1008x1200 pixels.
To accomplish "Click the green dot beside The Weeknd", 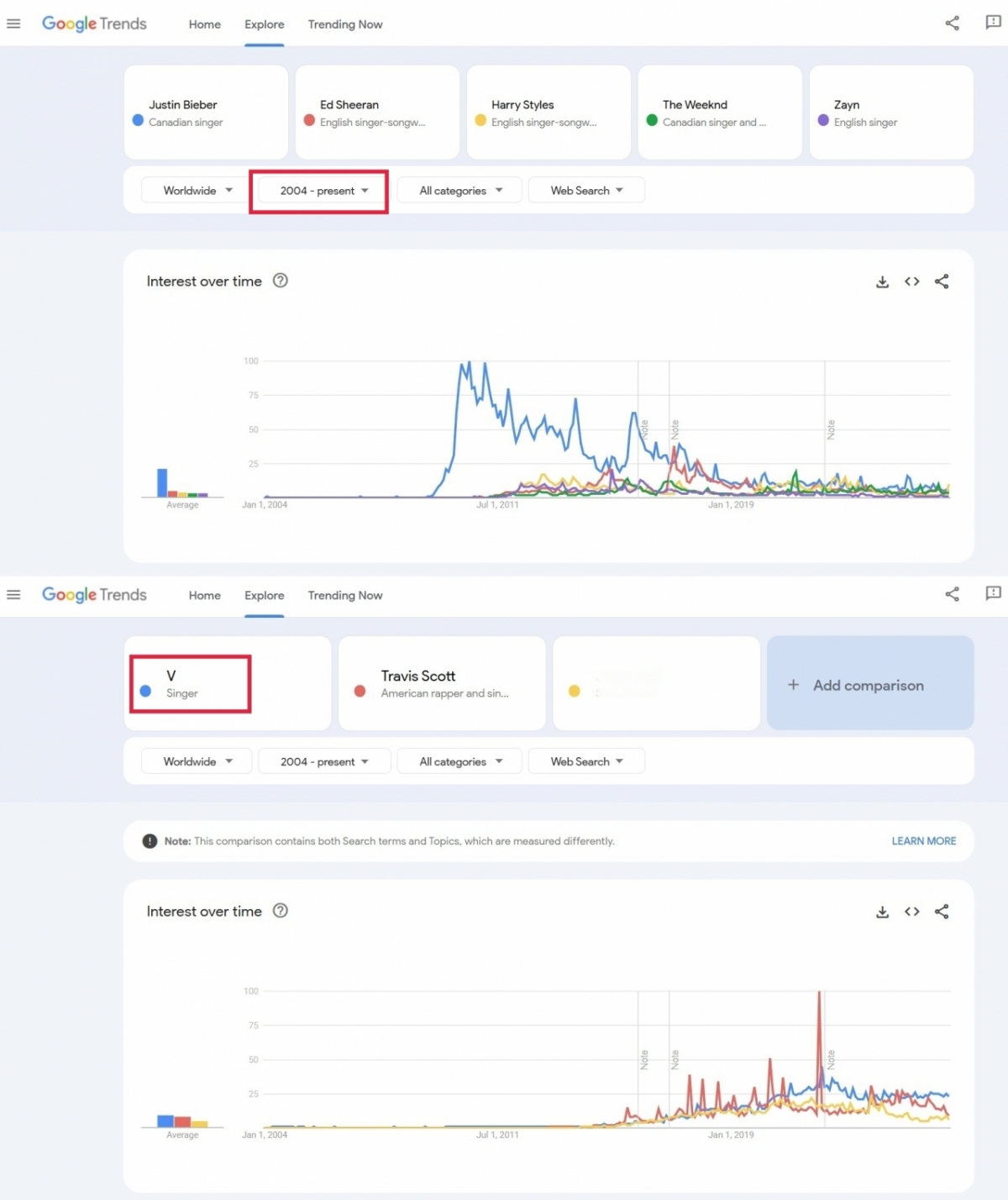I will click(x=652, y=120).
